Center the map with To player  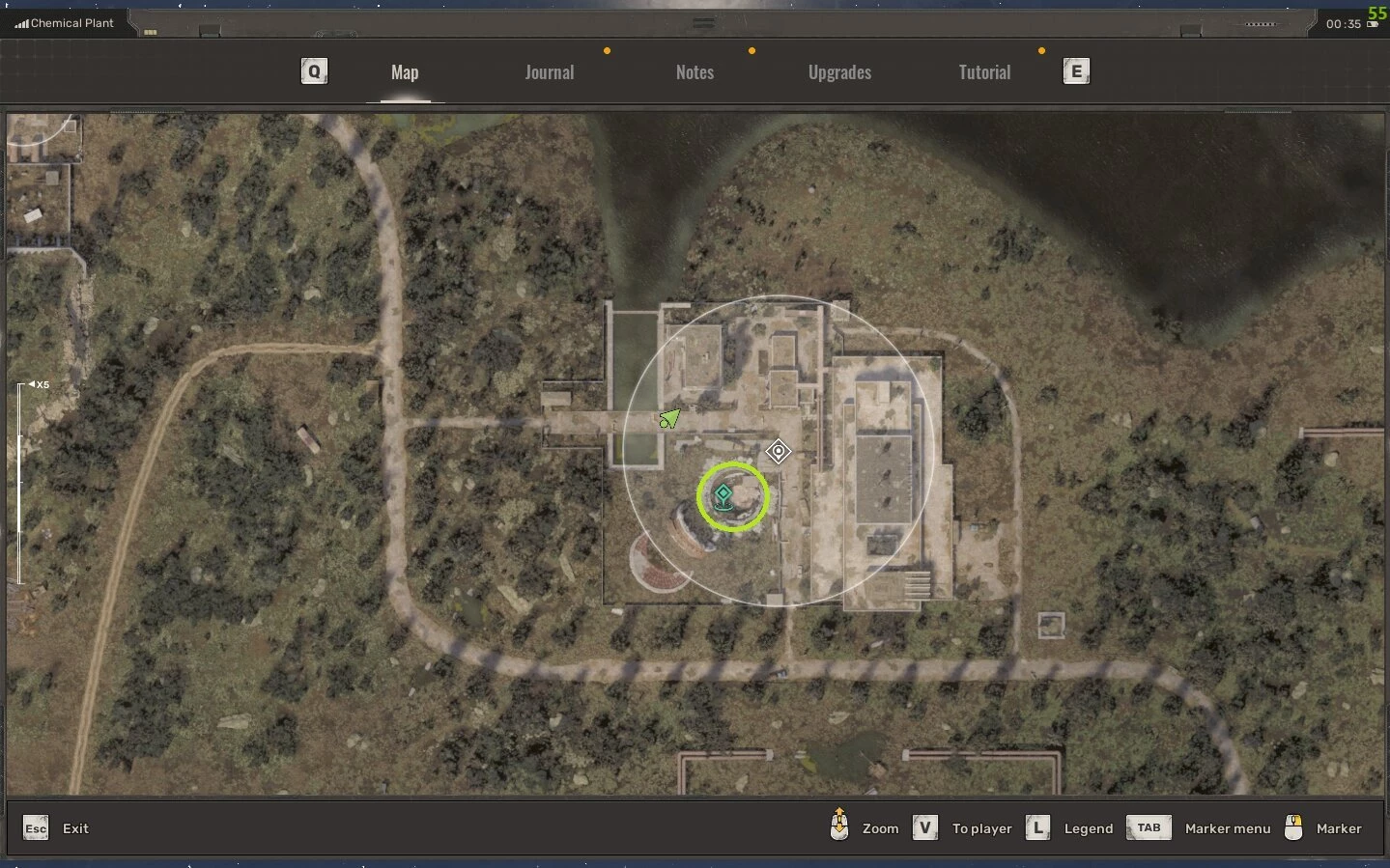(x=981, y=828)
